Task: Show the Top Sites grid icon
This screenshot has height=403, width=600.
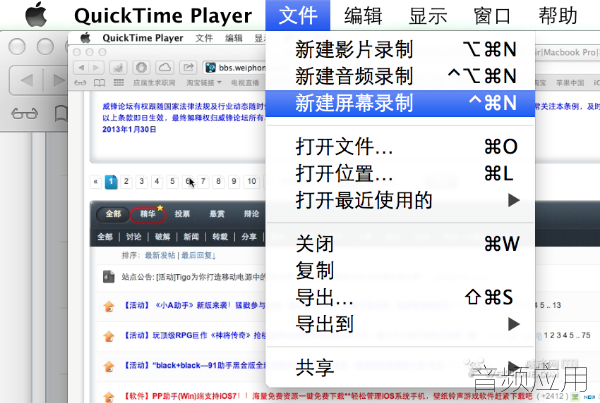Action: (119, 83)
